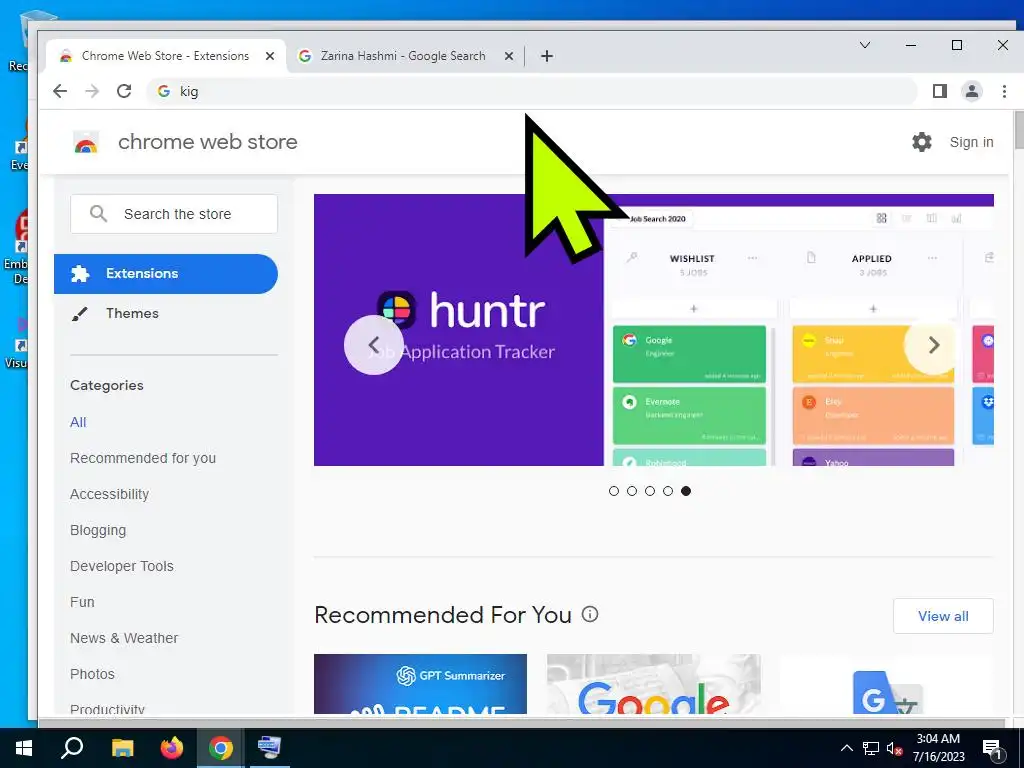Click the chrome web store rainbow logo
The height and width of the screenshot is (768, 1024).
86,142
